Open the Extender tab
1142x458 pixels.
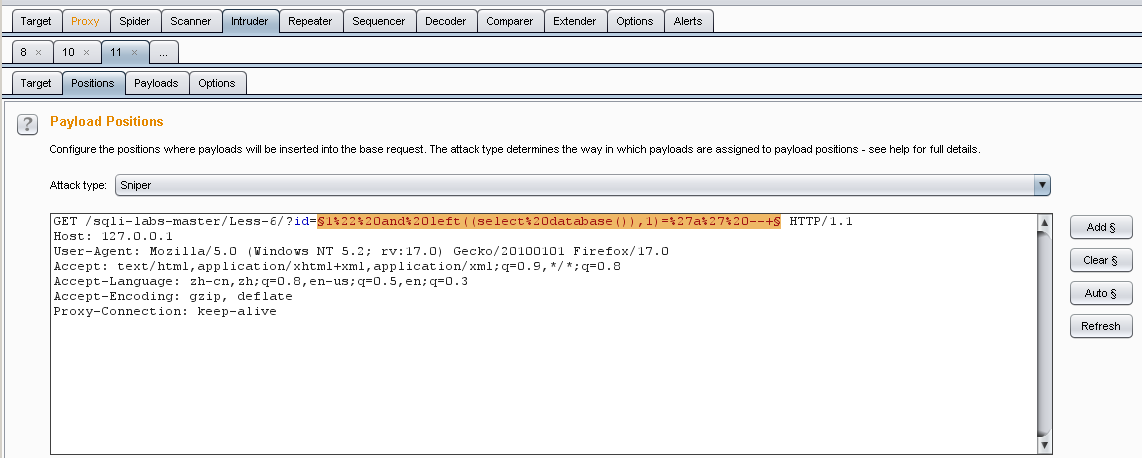(575, 21)
